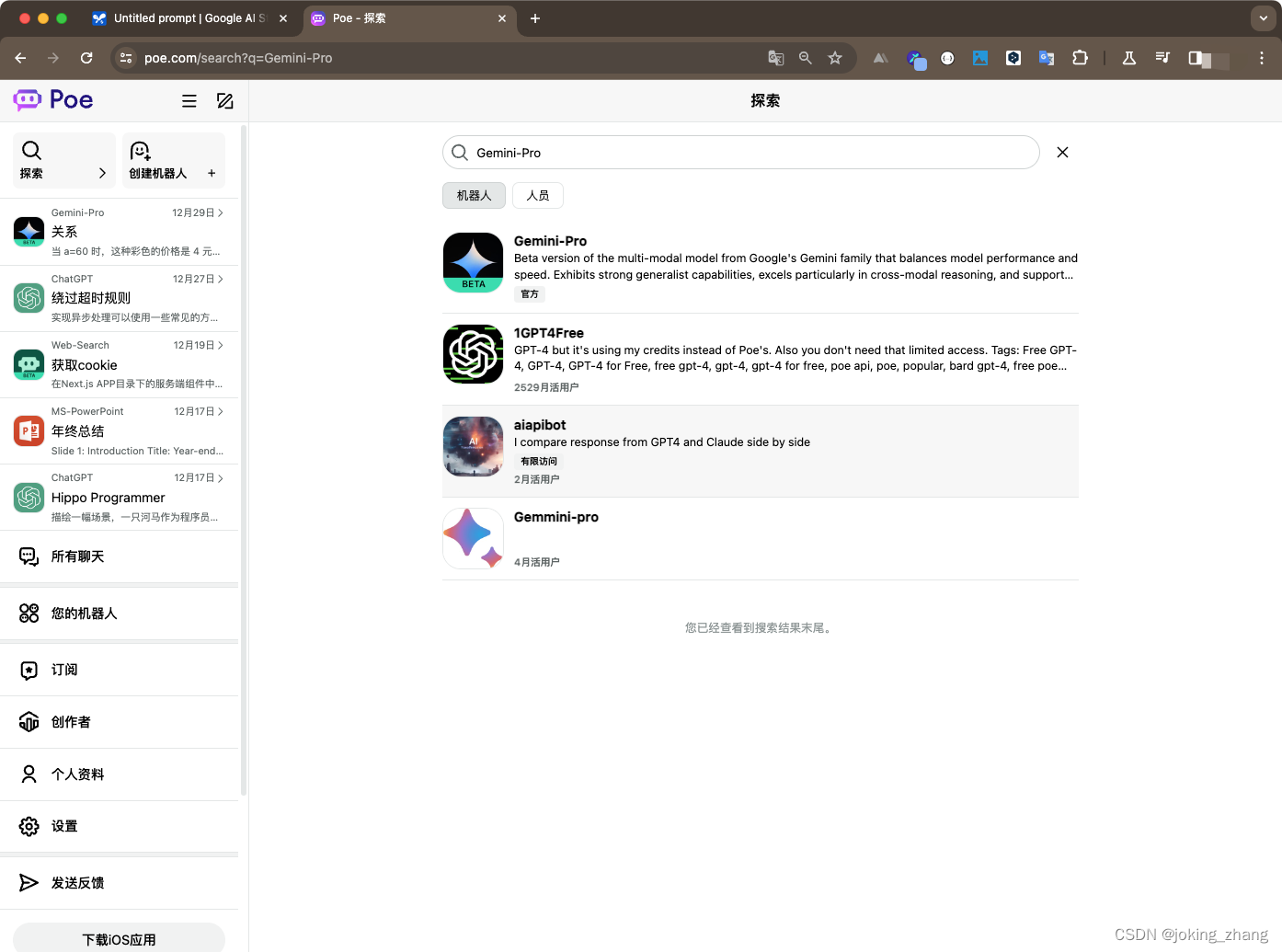Image resolution: width=1282 pixels, height=952 pixels.
Task: Switch to Untitled prompt Google AI tab
Action: [x=190, y=18]
